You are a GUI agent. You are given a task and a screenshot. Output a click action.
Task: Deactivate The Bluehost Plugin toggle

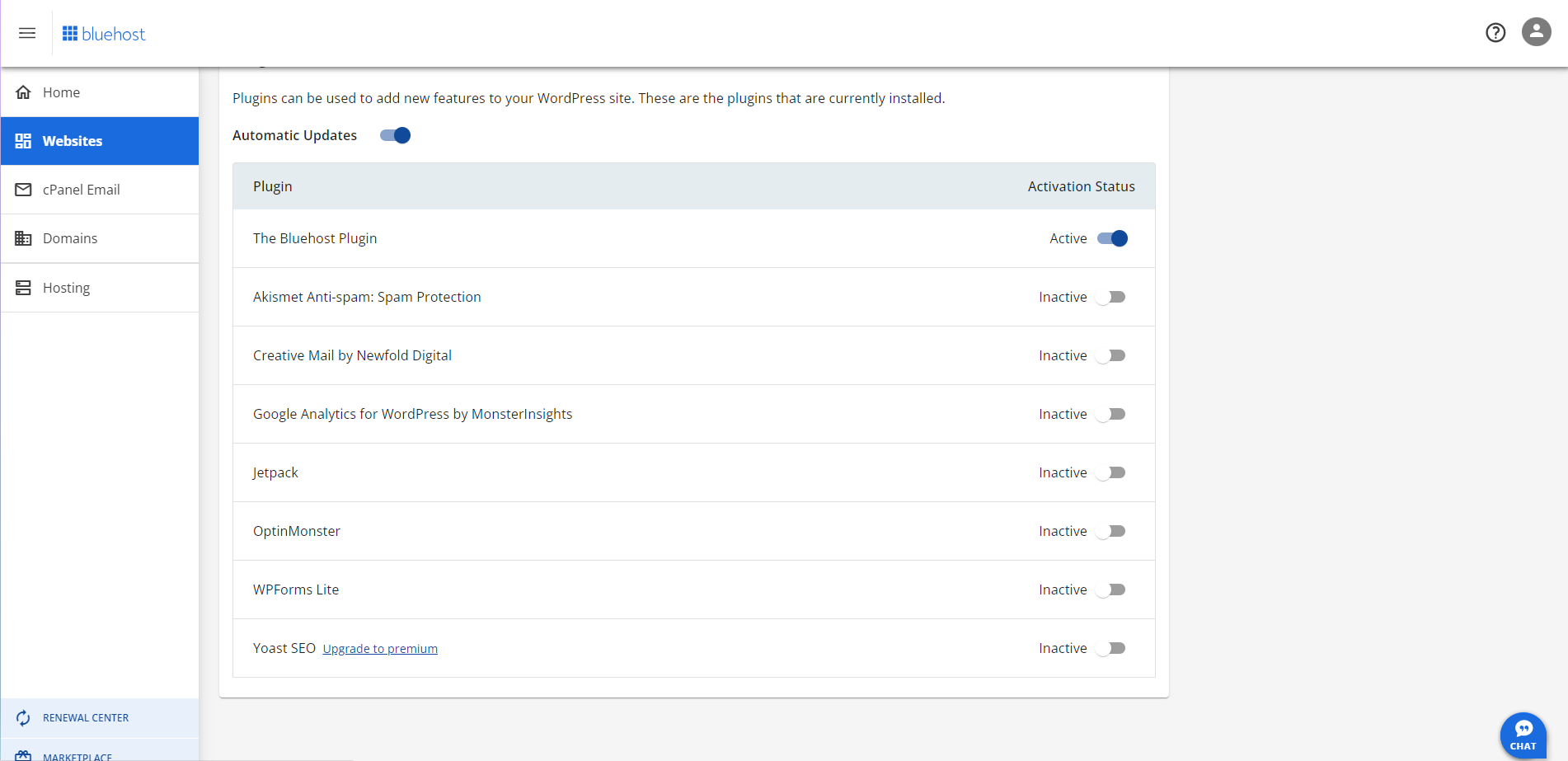click(x=1112, y=238)
